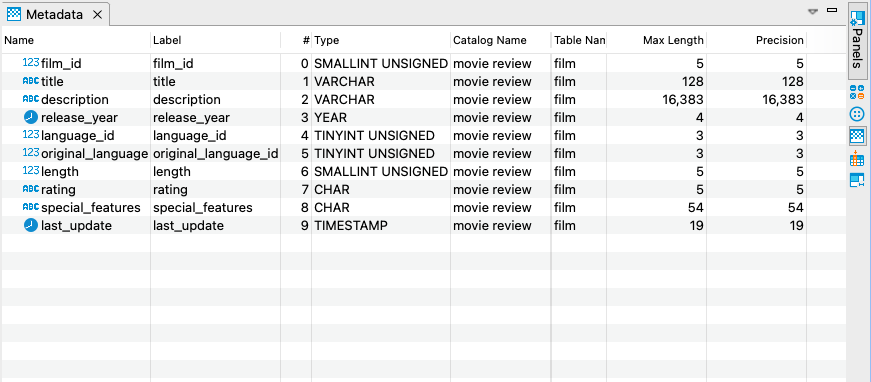Image resolution: width=871 pixels, height=382 pixels.
Task: Click the Metadata tab's checkered icon
Action: point(14,15)
